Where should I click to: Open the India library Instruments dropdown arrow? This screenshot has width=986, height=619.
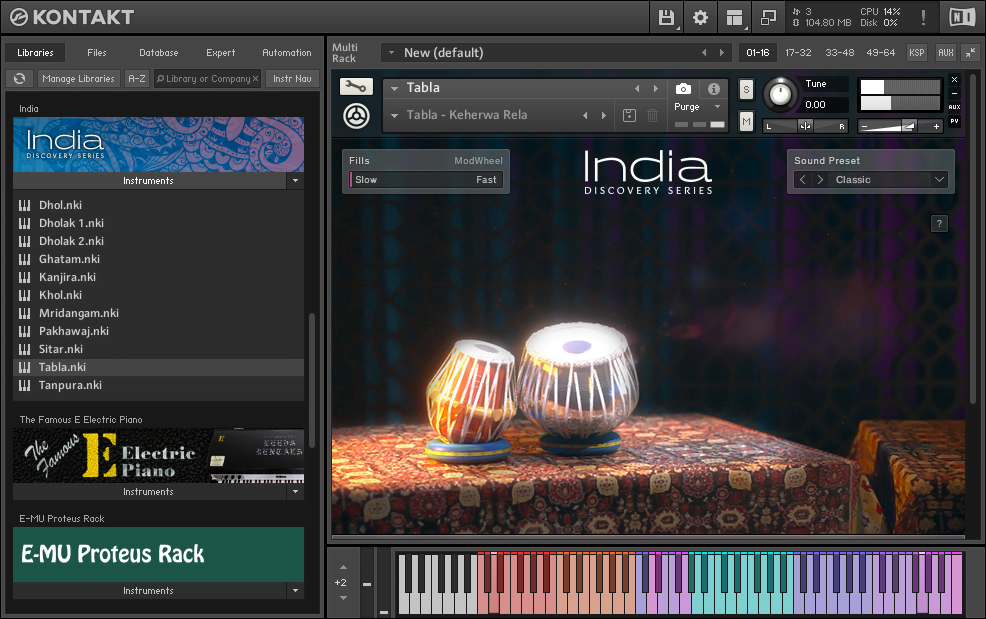294,181
